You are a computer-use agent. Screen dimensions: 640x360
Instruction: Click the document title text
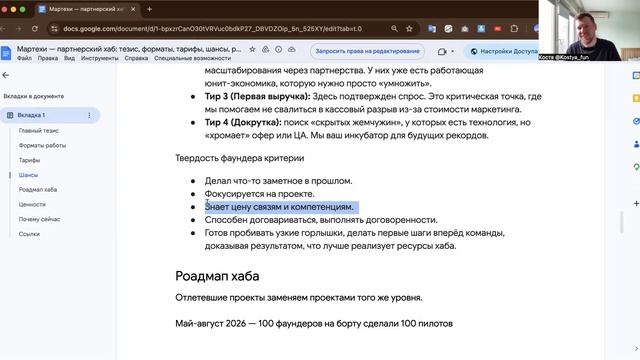(x=129, y=49)
